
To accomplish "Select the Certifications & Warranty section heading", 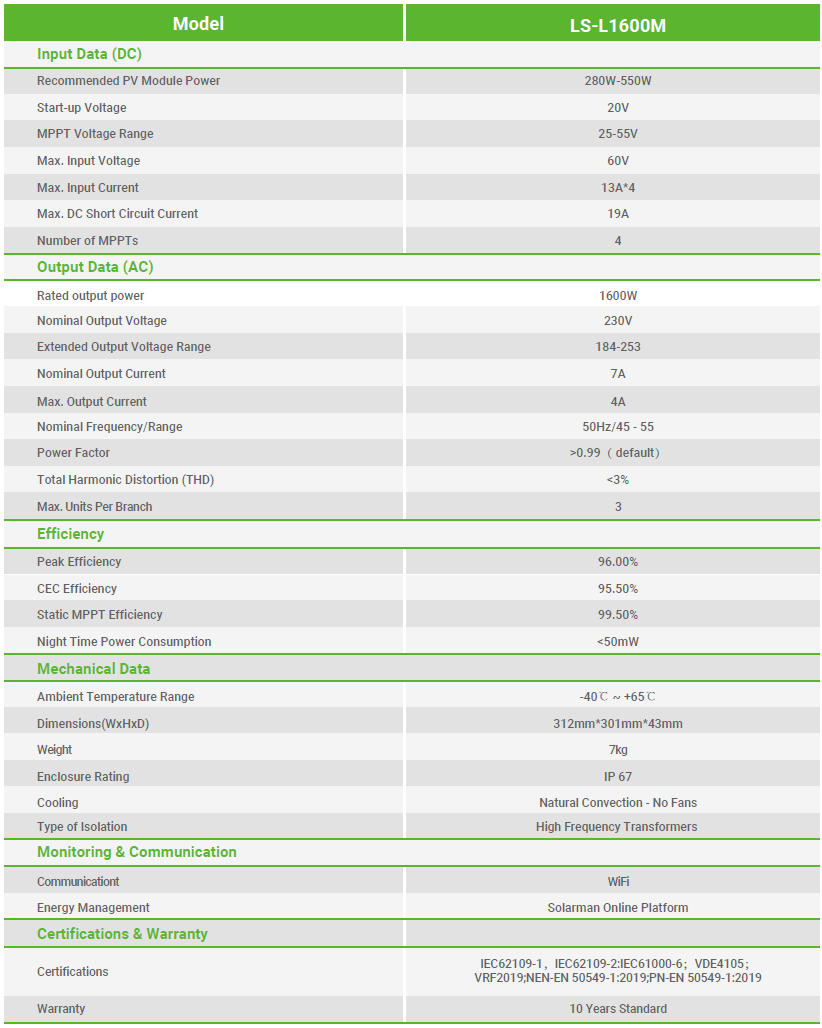I will pyautogui.click(x=122, y=934).
